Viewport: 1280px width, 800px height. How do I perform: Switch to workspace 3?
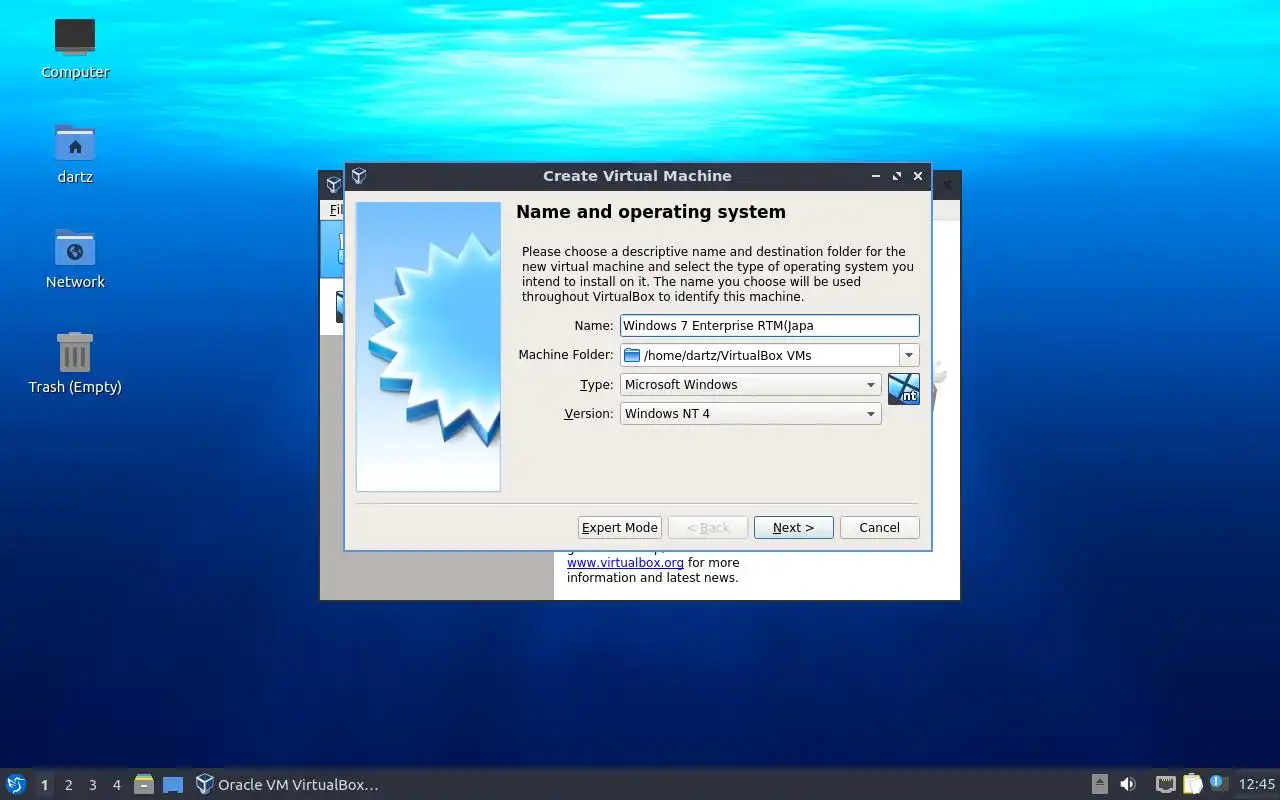pos(92,785)
